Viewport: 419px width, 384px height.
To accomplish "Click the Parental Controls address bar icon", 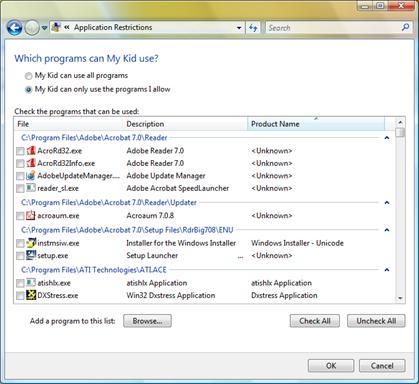I will coord(56,27).
